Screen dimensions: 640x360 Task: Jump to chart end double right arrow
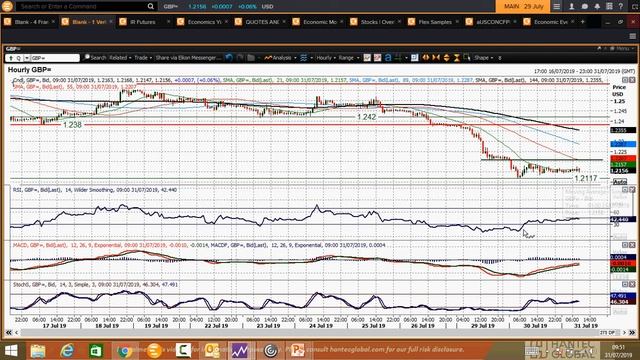coord(632,333)
